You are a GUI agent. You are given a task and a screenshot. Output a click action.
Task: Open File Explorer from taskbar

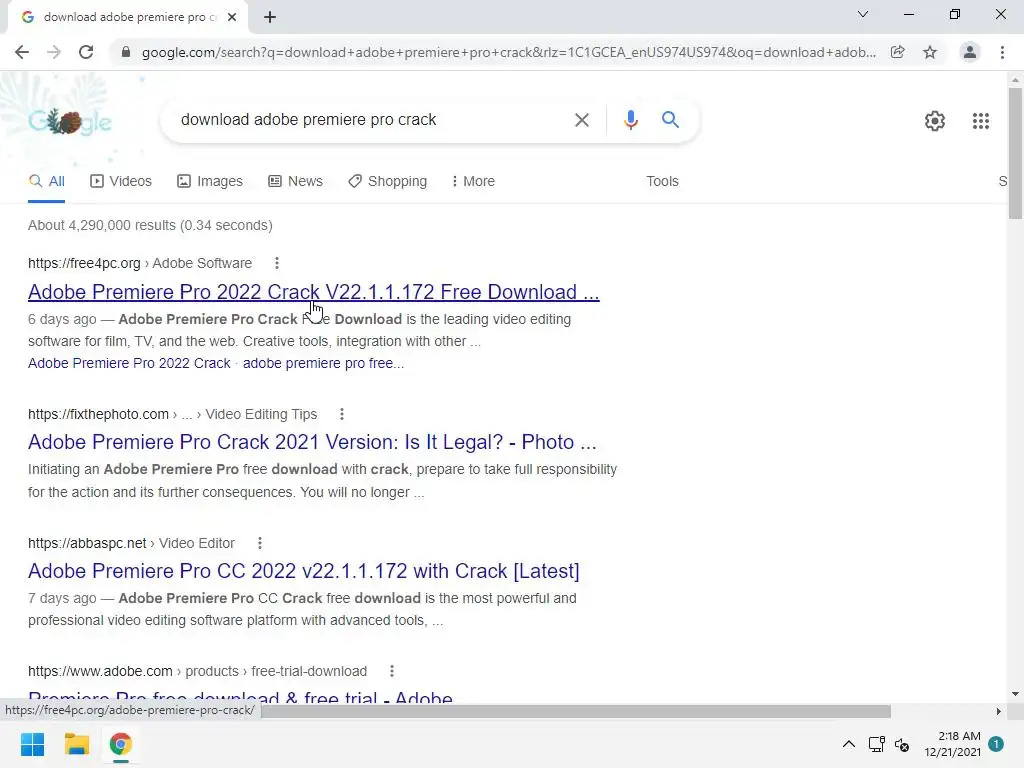click(x=76, y=744)
